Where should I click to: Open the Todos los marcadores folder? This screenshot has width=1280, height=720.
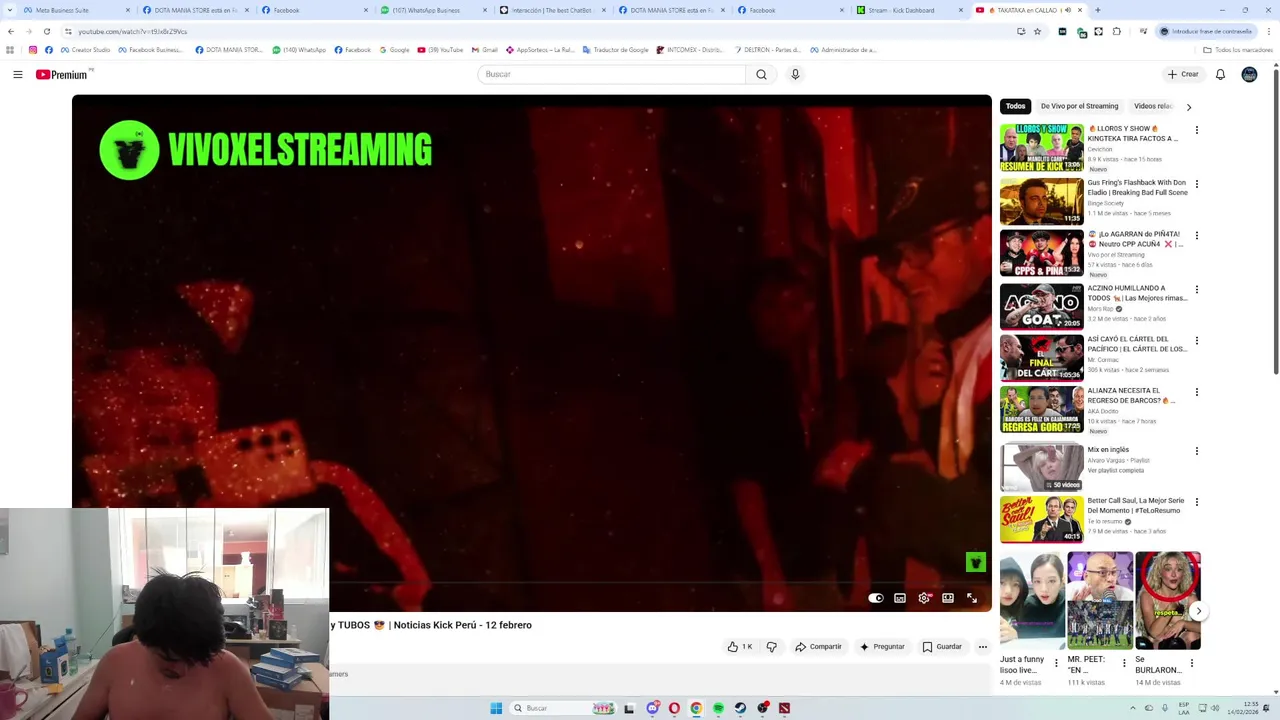click(1238, 50)
